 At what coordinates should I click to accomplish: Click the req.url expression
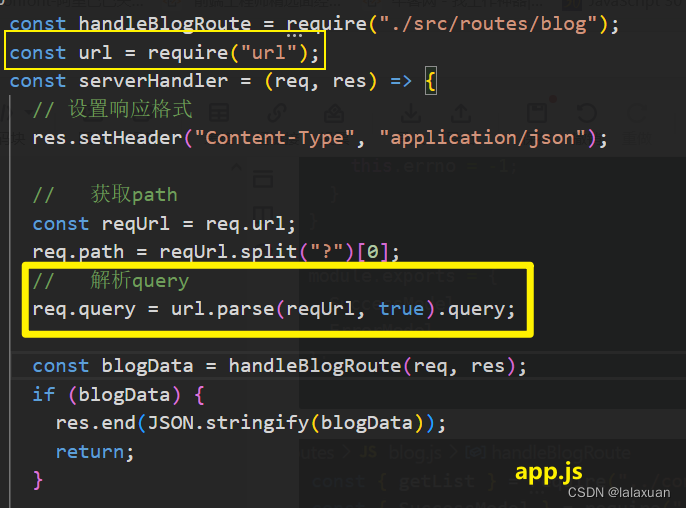[x=250, y=224]
